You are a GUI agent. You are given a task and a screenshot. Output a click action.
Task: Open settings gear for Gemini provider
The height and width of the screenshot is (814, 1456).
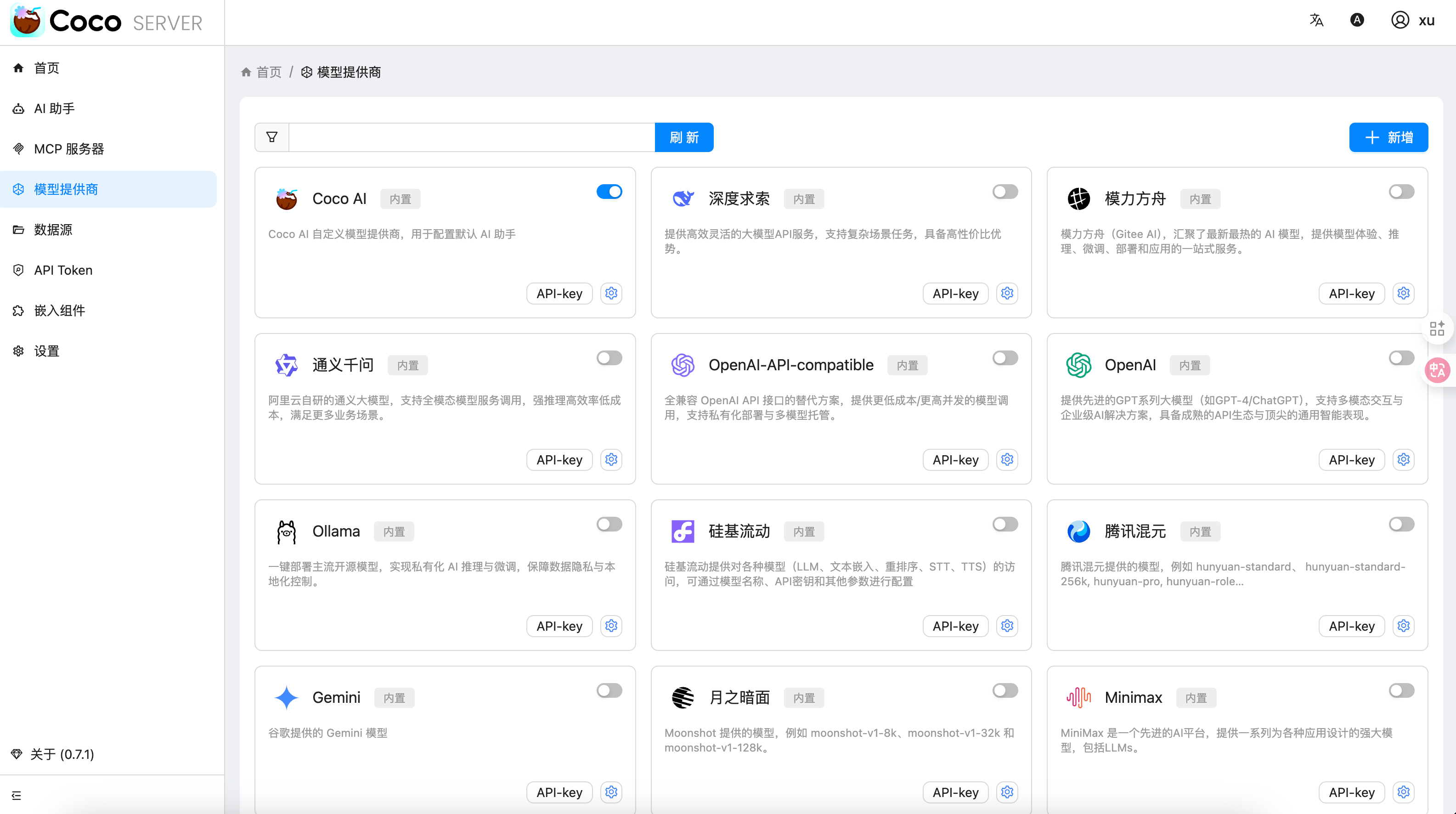pos(611,792)
